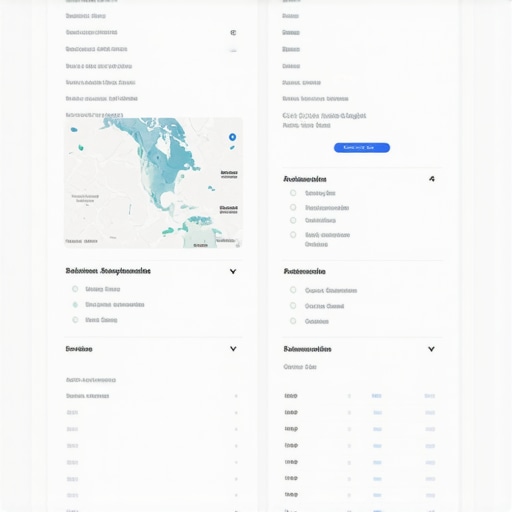512x512 pixels.
Task: Collapse the section with the upward chevron
Action: tap(432, 179)
